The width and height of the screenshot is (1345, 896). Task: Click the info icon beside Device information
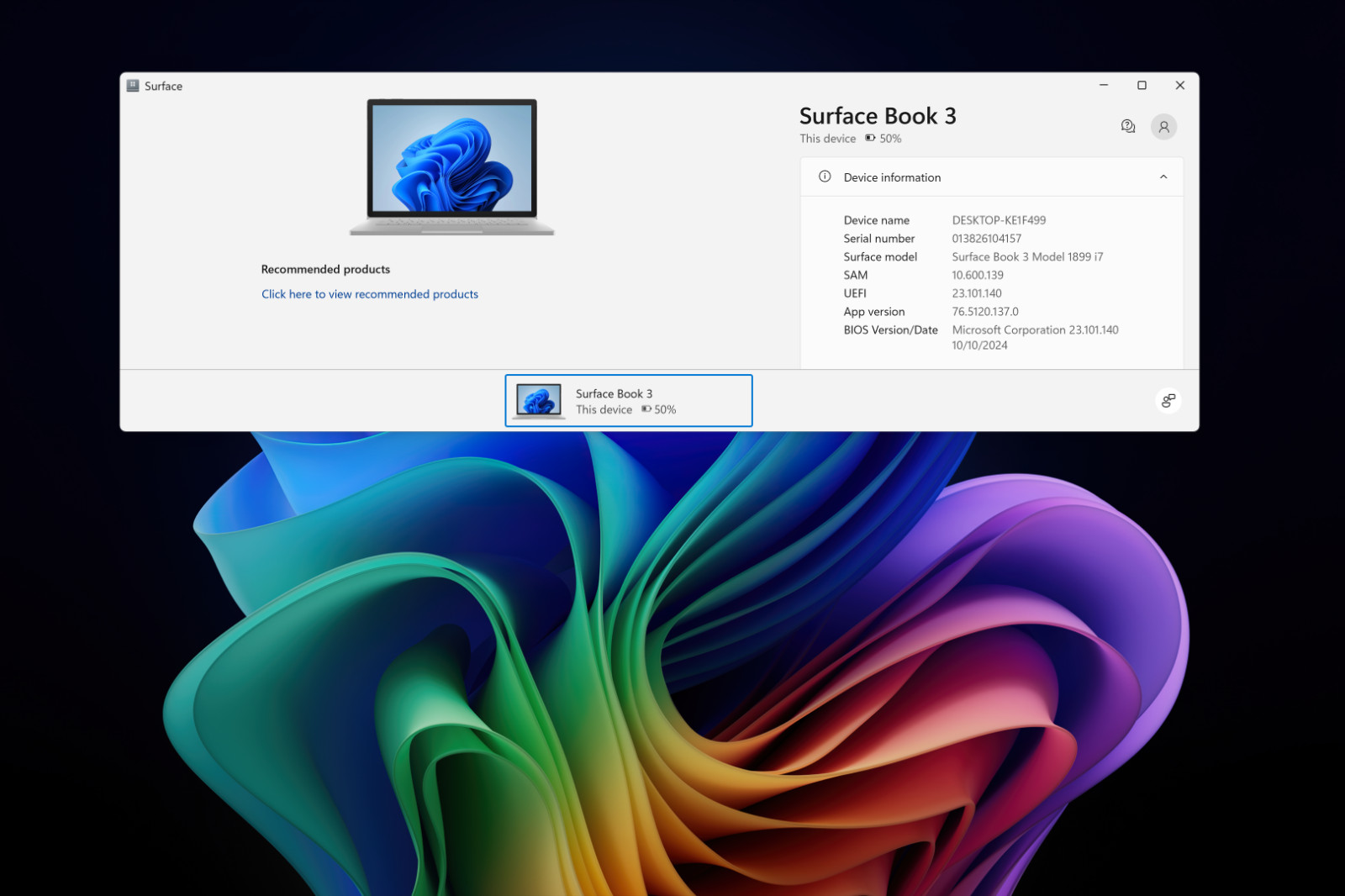pyautogui.click(x=825, y=177)
